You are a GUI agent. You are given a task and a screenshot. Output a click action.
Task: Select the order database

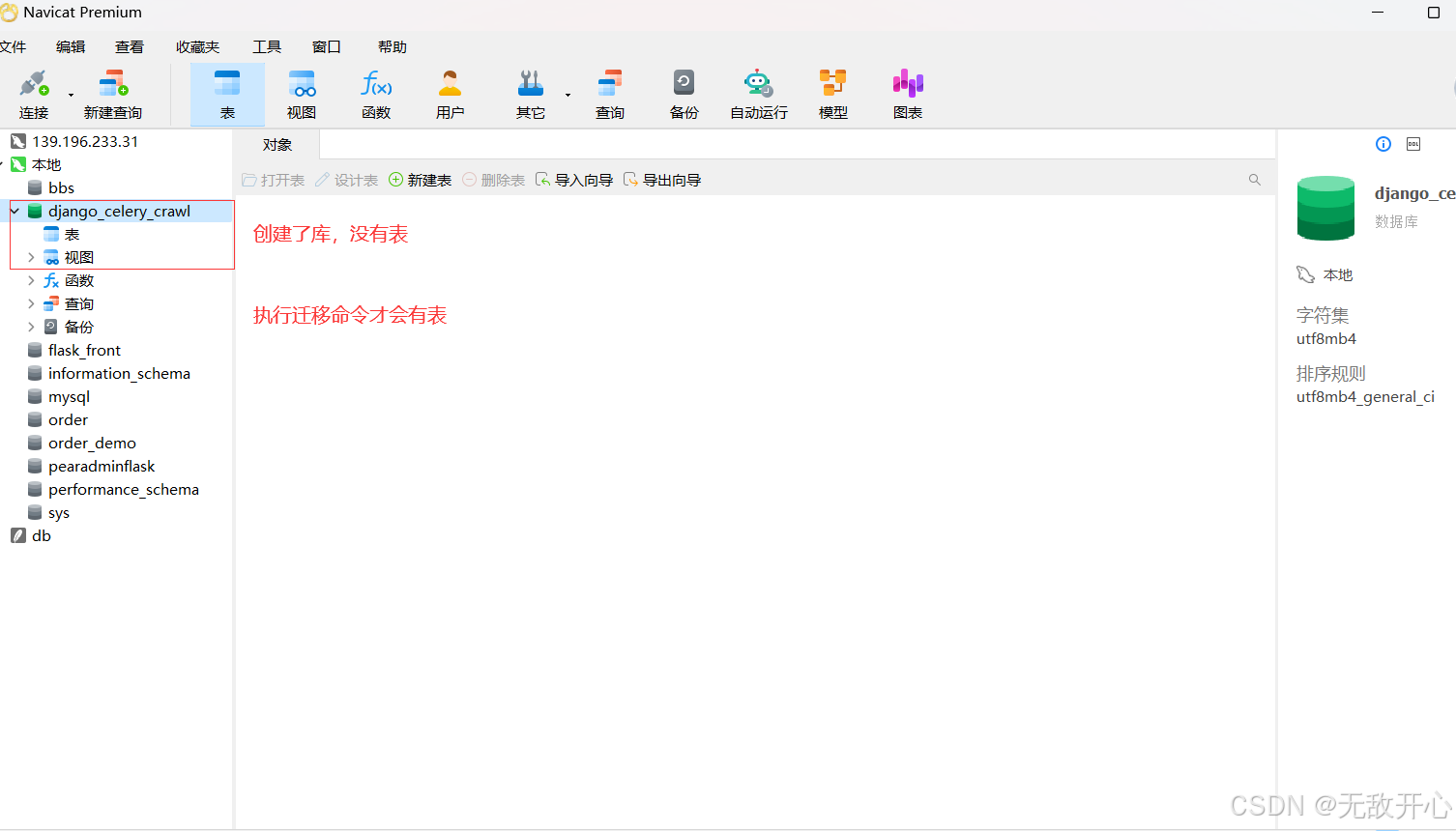[68, 419]
